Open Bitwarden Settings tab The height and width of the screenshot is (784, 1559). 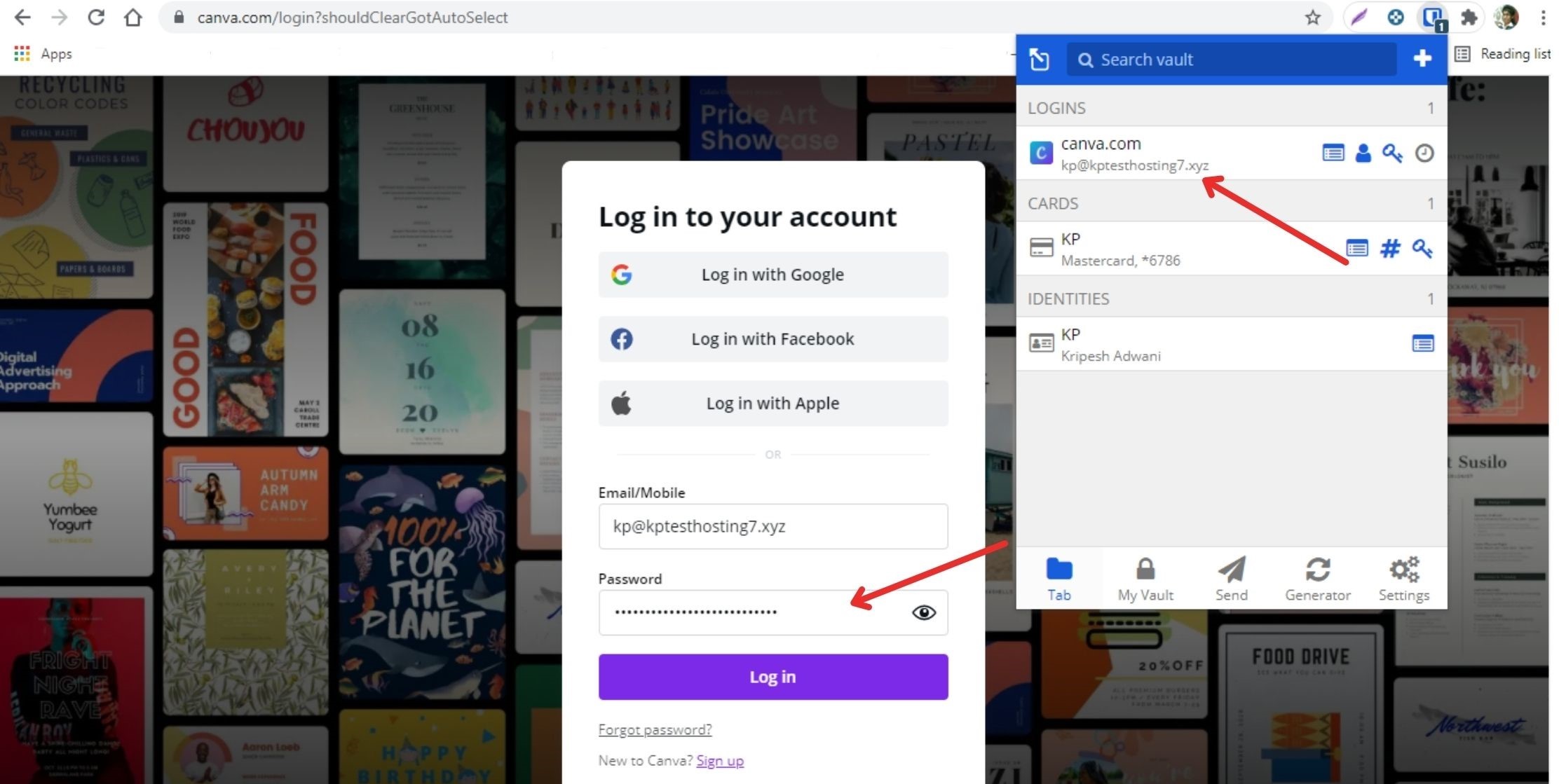[1403, 579]
